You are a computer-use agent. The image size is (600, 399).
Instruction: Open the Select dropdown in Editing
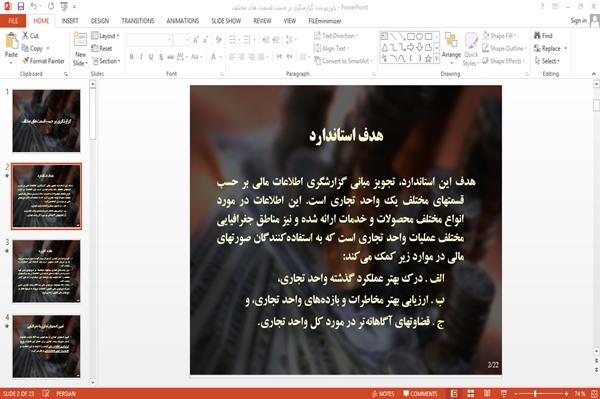(547, 61)
